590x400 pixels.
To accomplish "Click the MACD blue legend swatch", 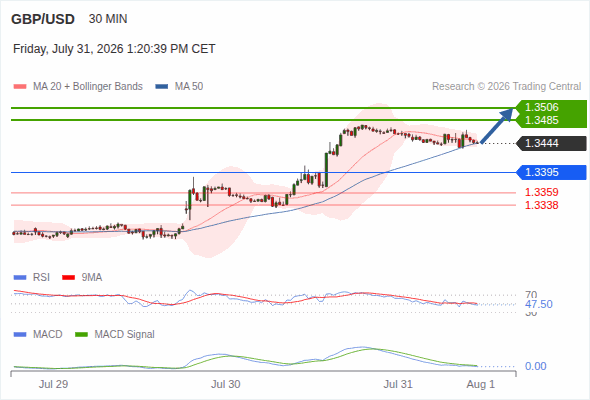I will 20,335.
